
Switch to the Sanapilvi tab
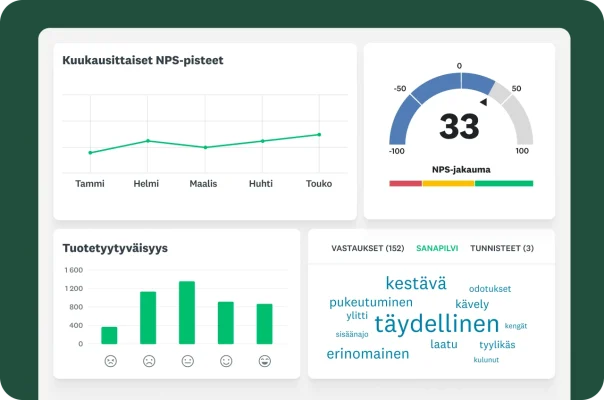[x=437, y=248]
